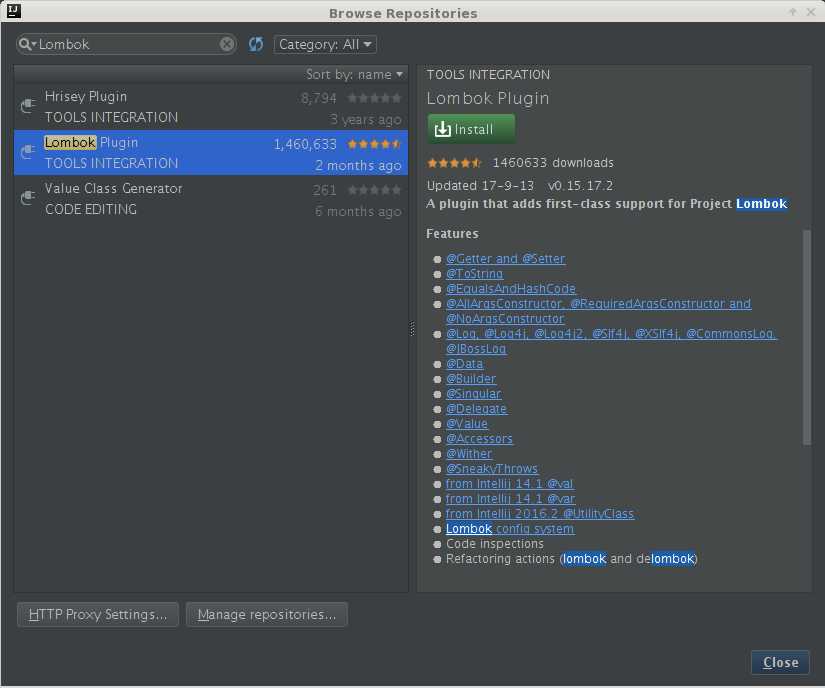The width and height of the screenshot is (825, 688).
Task: Click the plug icon beside Hrisey Plugin
Action: (x=28, y=106)
